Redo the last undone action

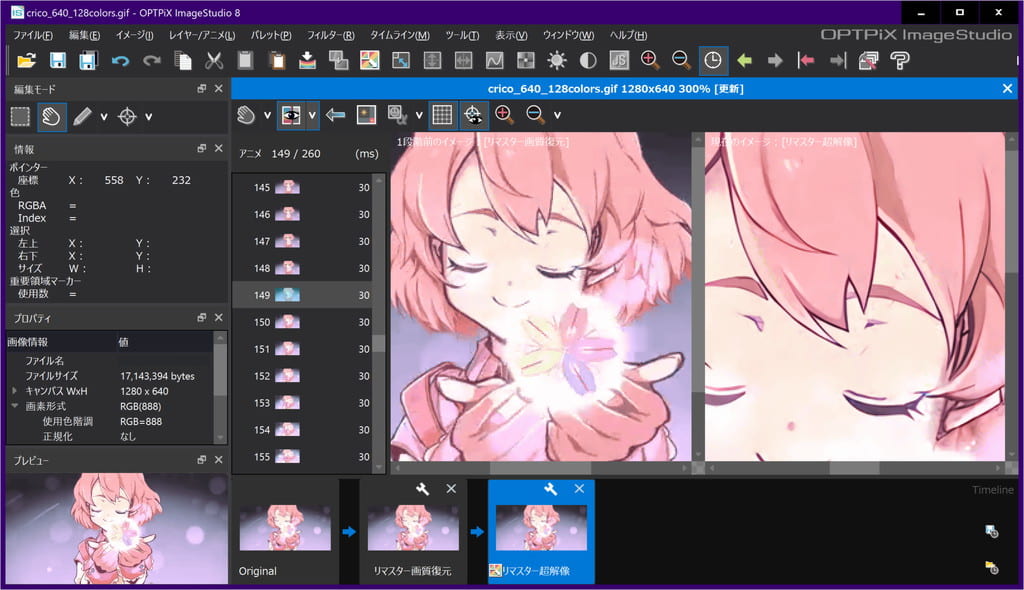point(152,61)
